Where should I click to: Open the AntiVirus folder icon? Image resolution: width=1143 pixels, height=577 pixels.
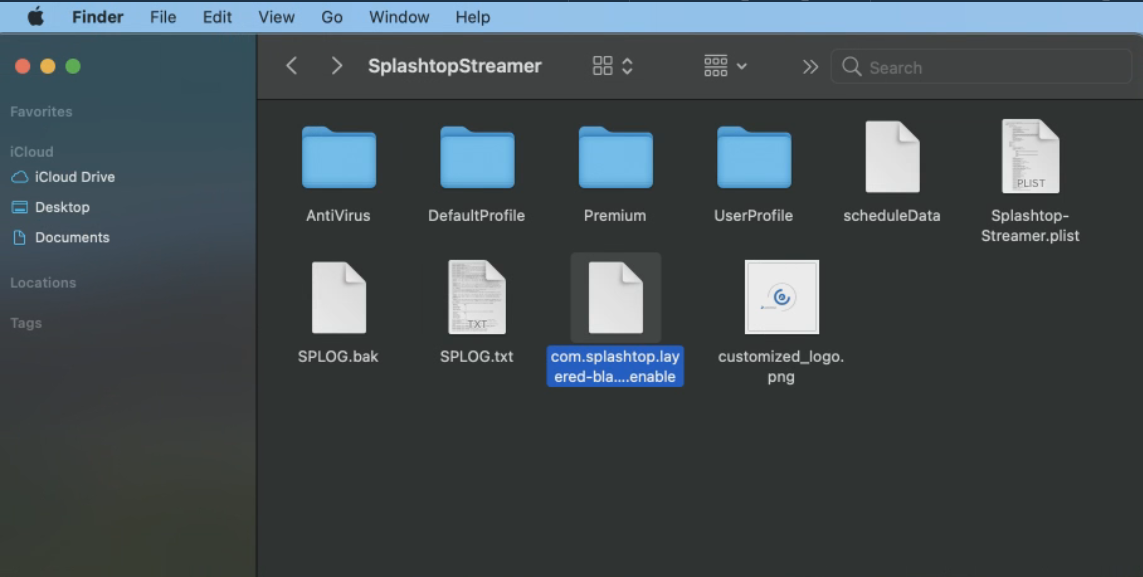[x=339, y=157]
